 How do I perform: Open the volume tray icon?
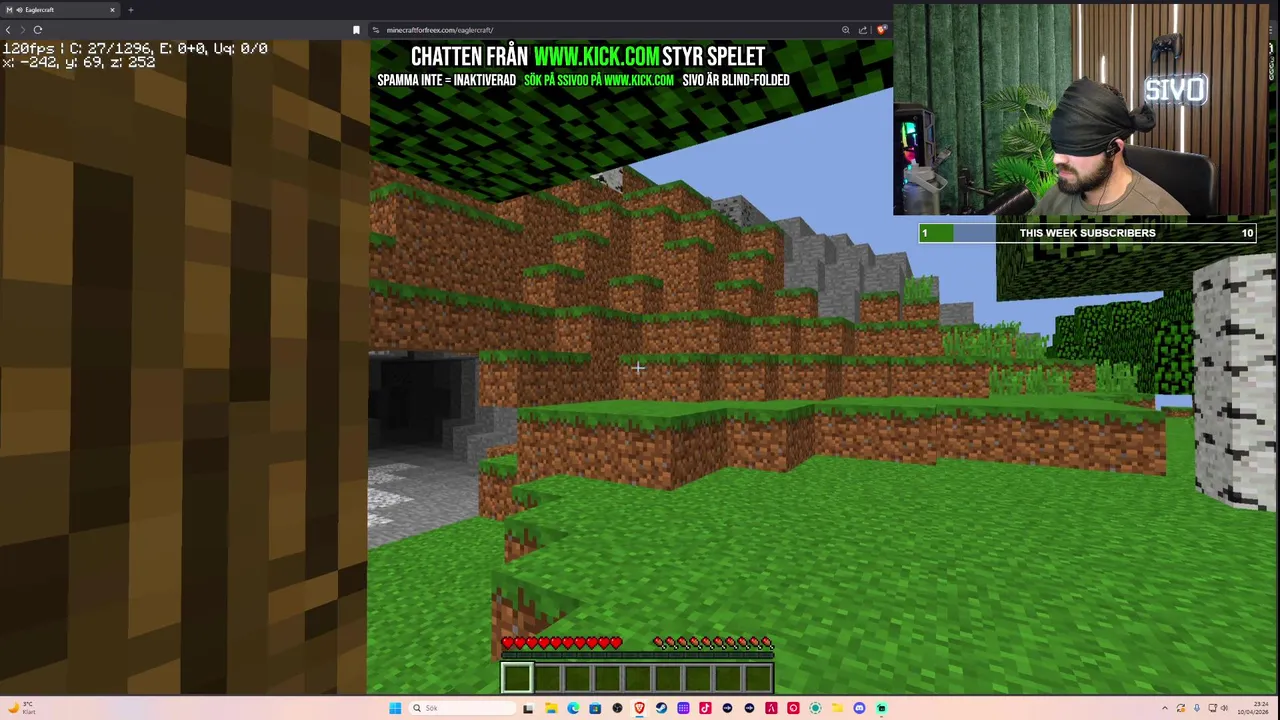(1224, 708)
